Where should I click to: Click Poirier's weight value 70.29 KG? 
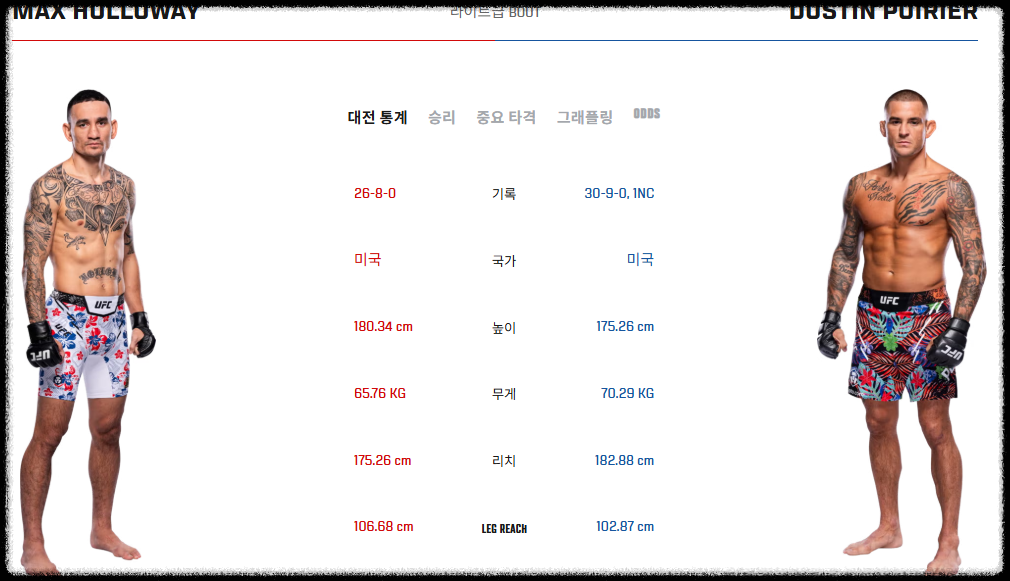coord(628,393)
